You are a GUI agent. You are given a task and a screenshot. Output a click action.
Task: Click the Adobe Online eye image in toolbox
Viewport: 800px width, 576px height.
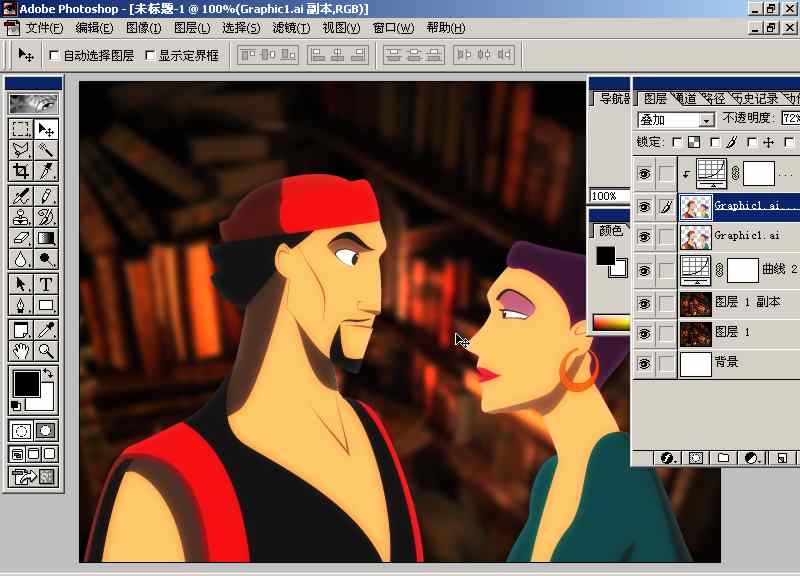coord(33,104)
